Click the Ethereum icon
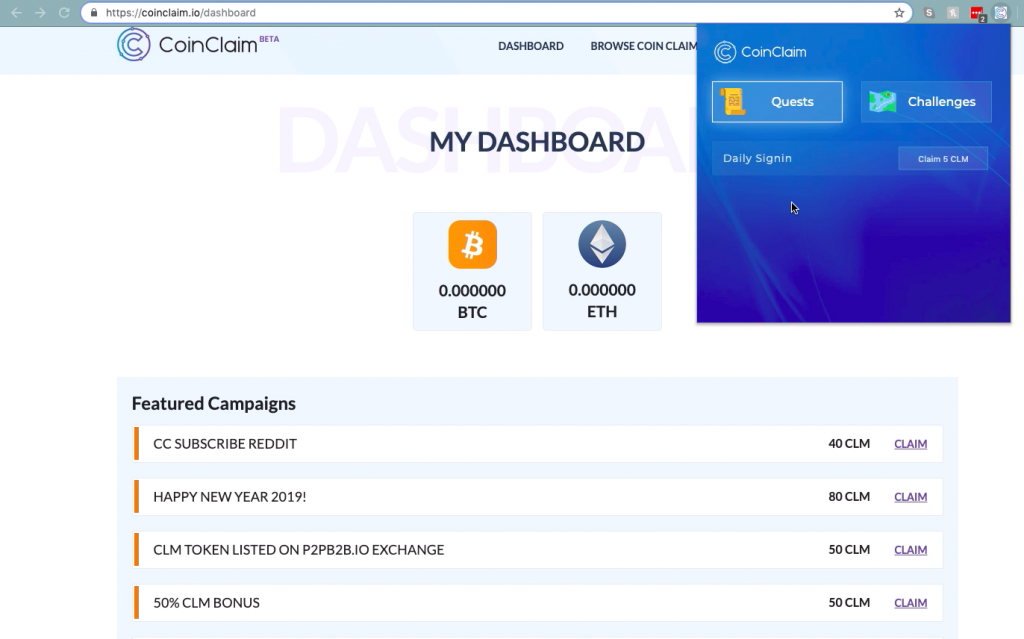Image resolution: width=1024 pixels, height=639 pixels. 602,244
